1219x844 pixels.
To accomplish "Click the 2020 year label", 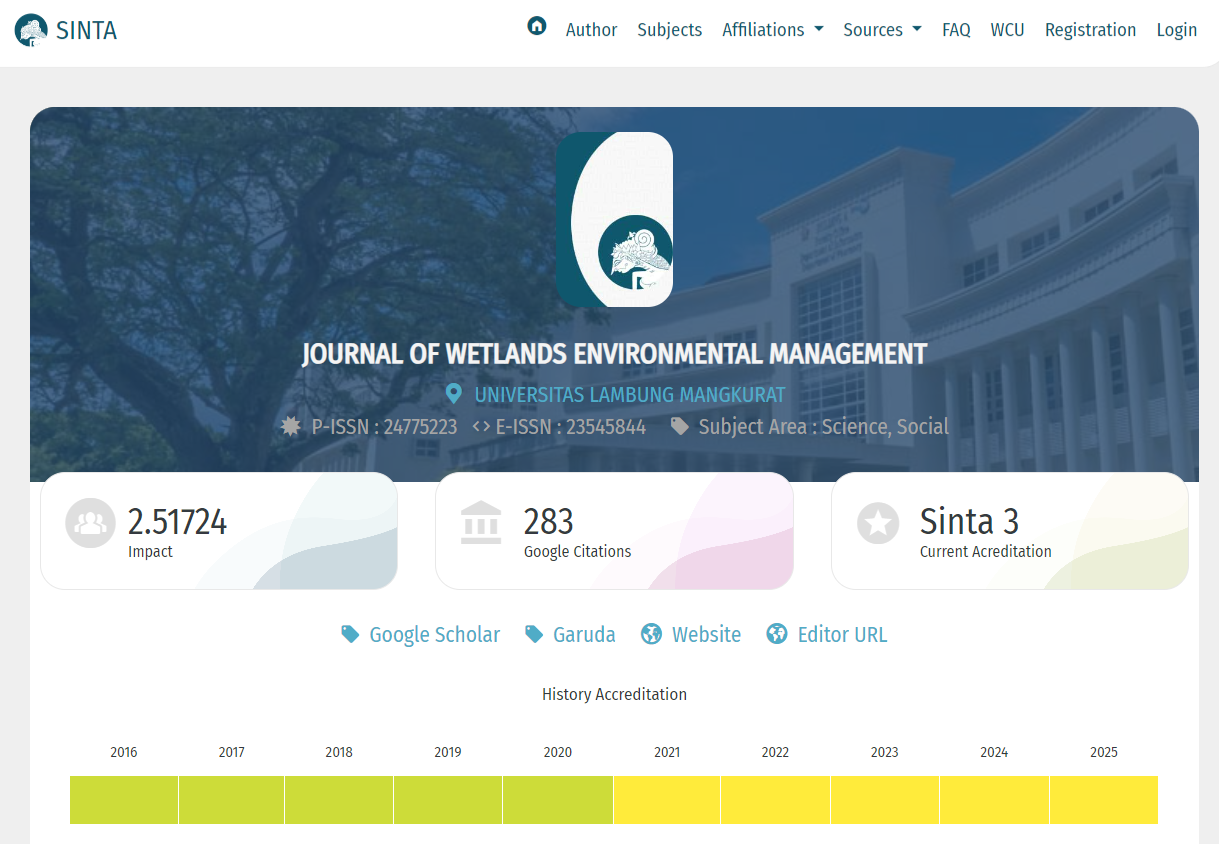I will (x=558, y=752).
